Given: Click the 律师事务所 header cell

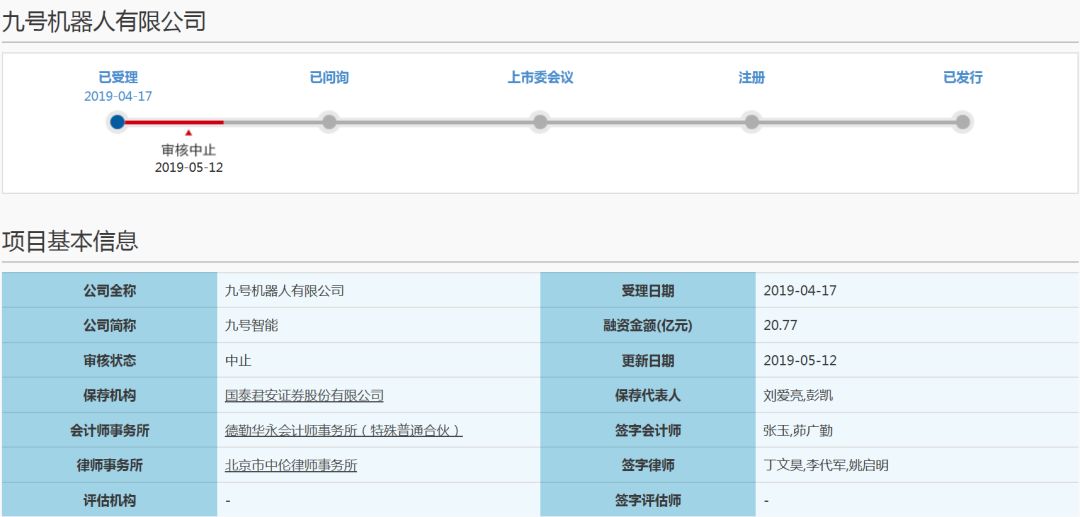Looking at the screenshot, I should [x=110, y=466].
